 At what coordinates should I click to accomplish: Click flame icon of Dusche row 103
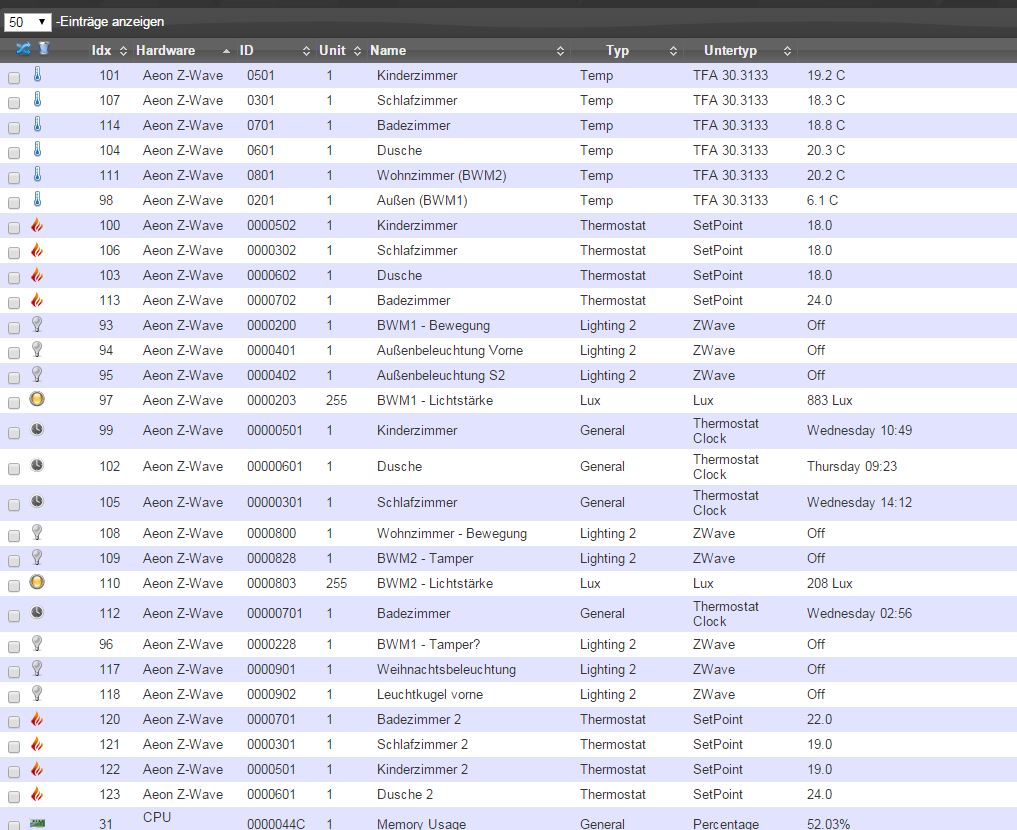pos(38,275)
